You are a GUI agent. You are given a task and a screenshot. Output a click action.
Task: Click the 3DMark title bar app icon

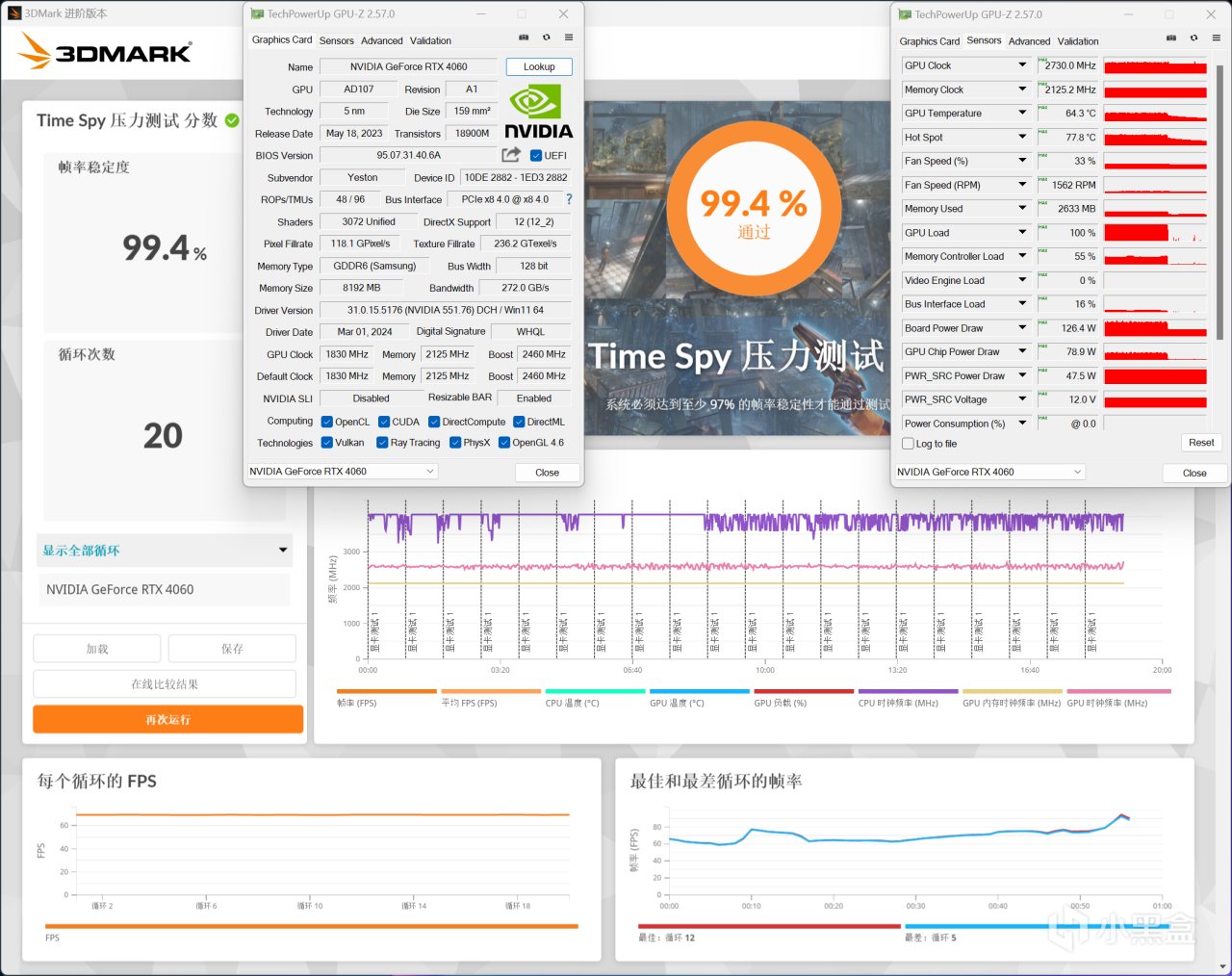tap(13, 13)
